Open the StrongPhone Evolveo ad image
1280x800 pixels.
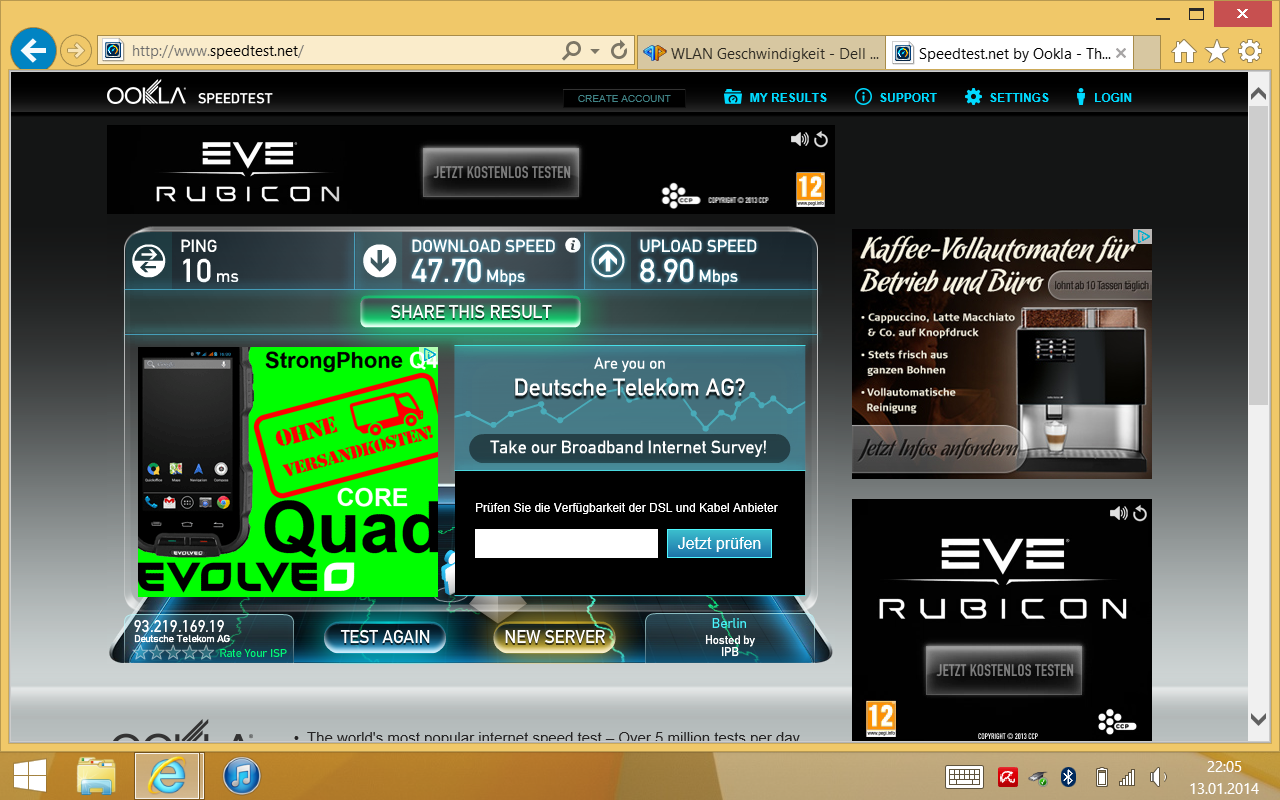pos(288,472)
